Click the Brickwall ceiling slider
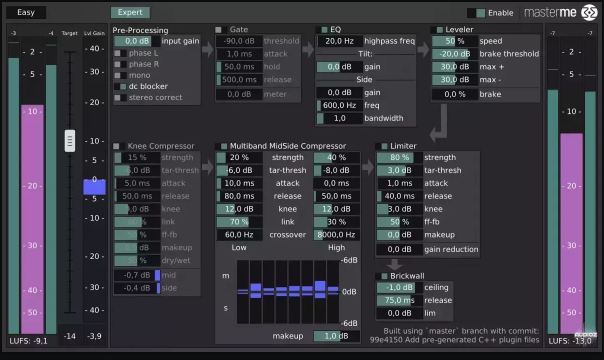604x360 pixels. pyautogui.click(x=399, y=288)
